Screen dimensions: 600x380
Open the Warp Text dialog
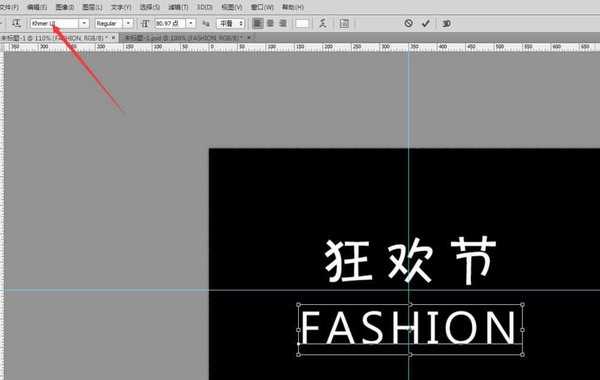point(323,24)
